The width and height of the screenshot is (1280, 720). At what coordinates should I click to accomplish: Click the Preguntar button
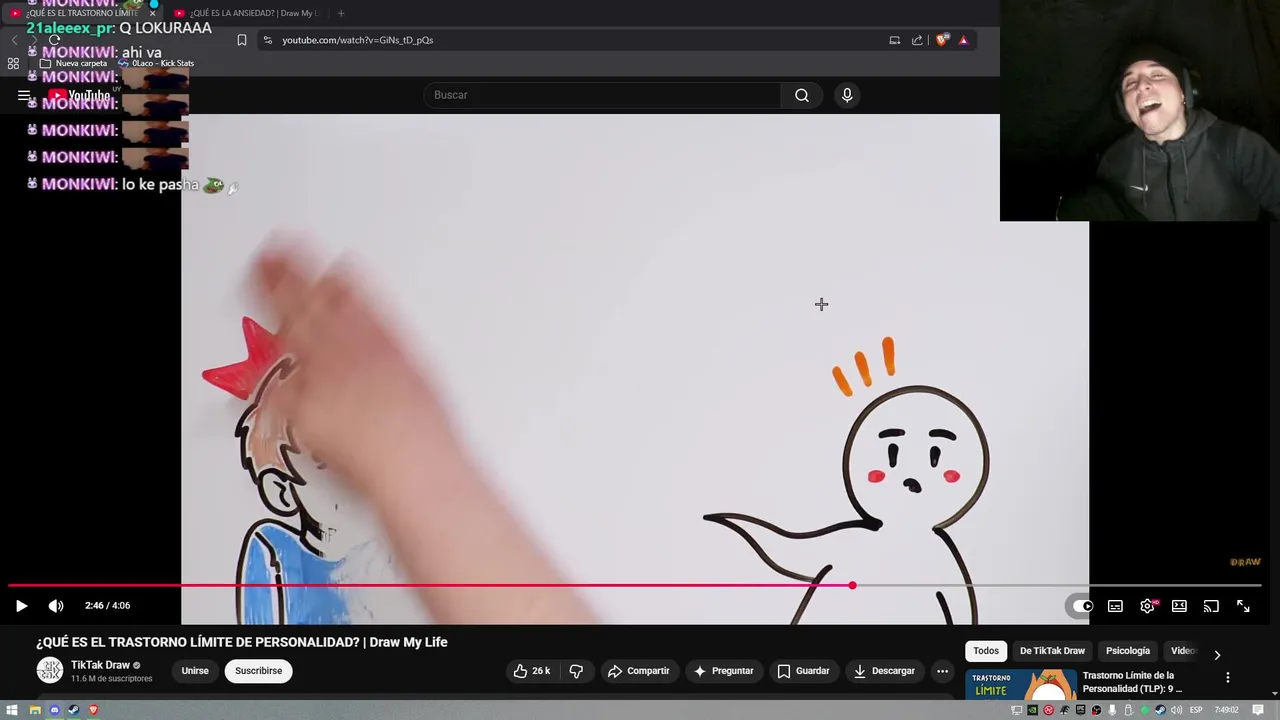[x=723, y=671]
